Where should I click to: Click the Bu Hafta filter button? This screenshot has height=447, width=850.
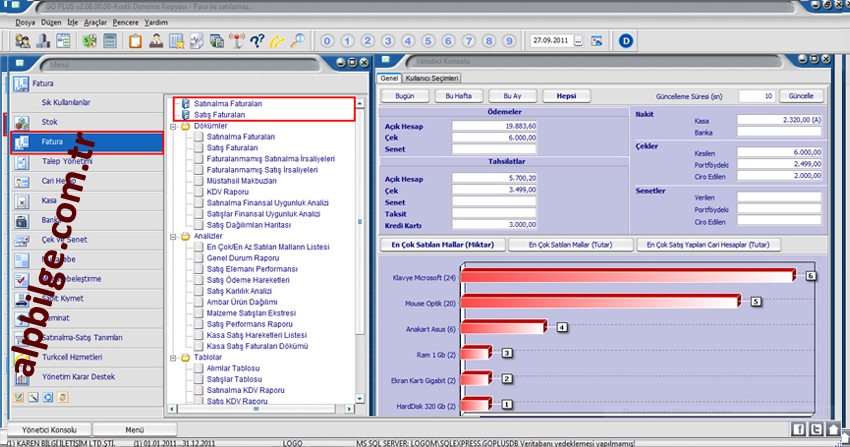point(457,96)
